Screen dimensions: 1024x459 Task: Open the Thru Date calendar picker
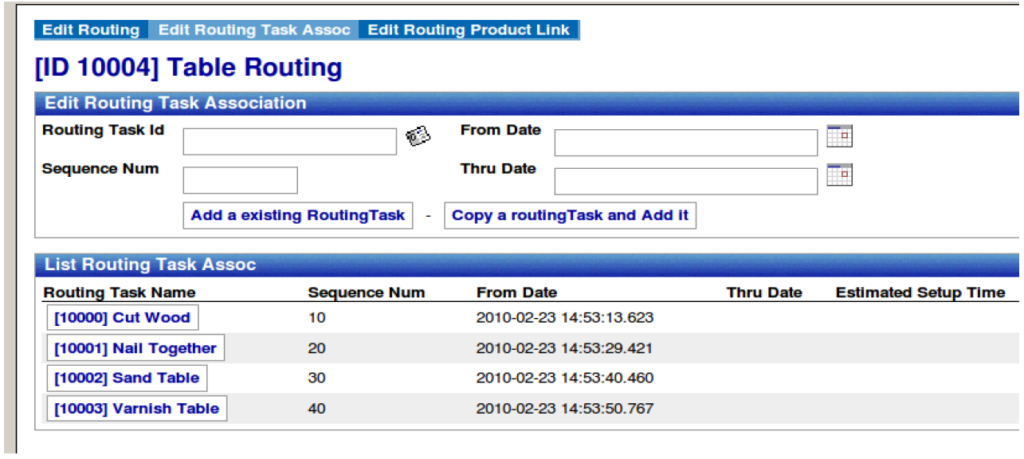click(839, 175)
